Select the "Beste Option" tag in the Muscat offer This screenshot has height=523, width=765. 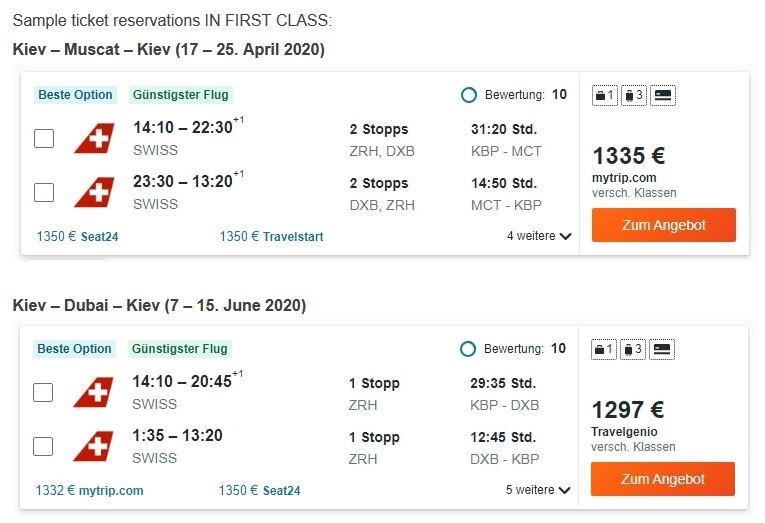click(x=75, y=95)
